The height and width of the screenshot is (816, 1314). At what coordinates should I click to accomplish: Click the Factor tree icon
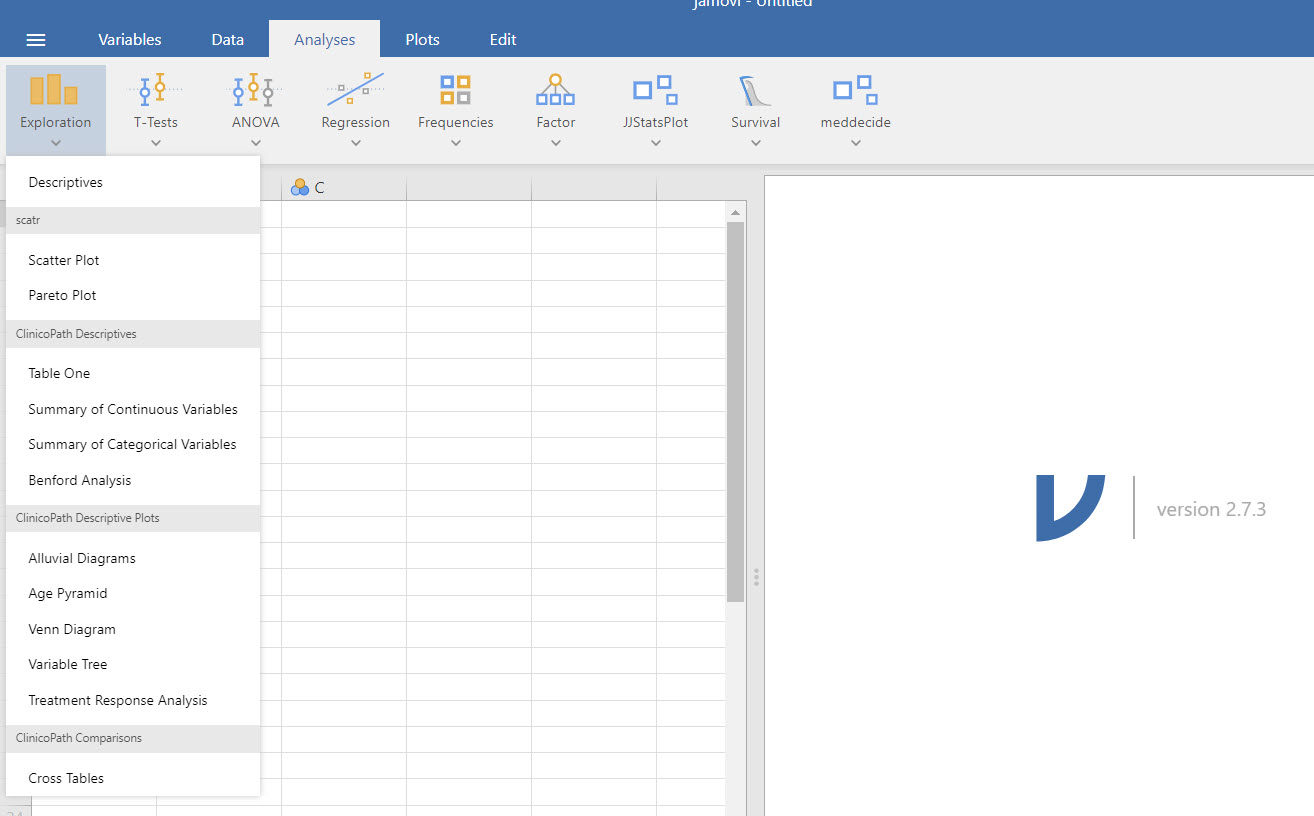(556, 89)
